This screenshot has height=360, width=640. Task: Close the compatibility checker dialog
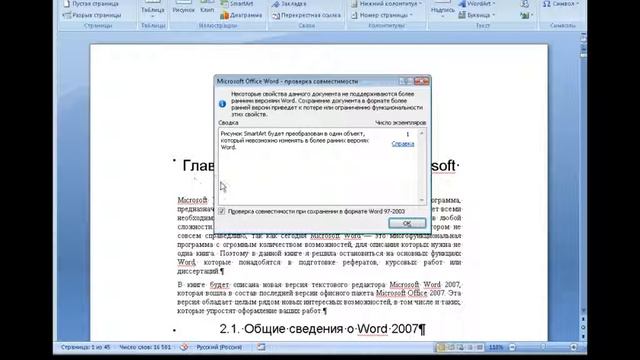(421, 81)
